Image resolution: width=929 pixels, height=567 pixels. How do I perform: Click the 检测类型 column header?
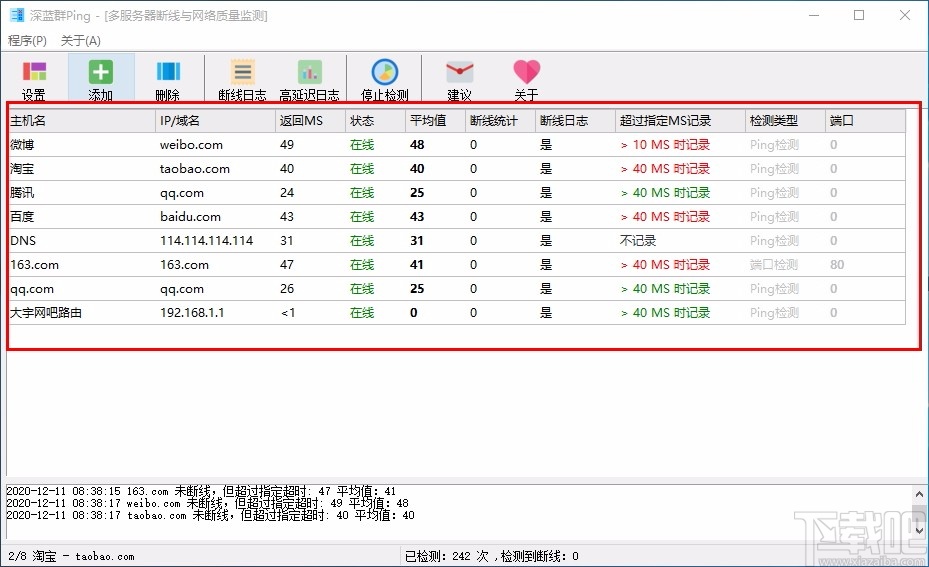coord(785,121)
